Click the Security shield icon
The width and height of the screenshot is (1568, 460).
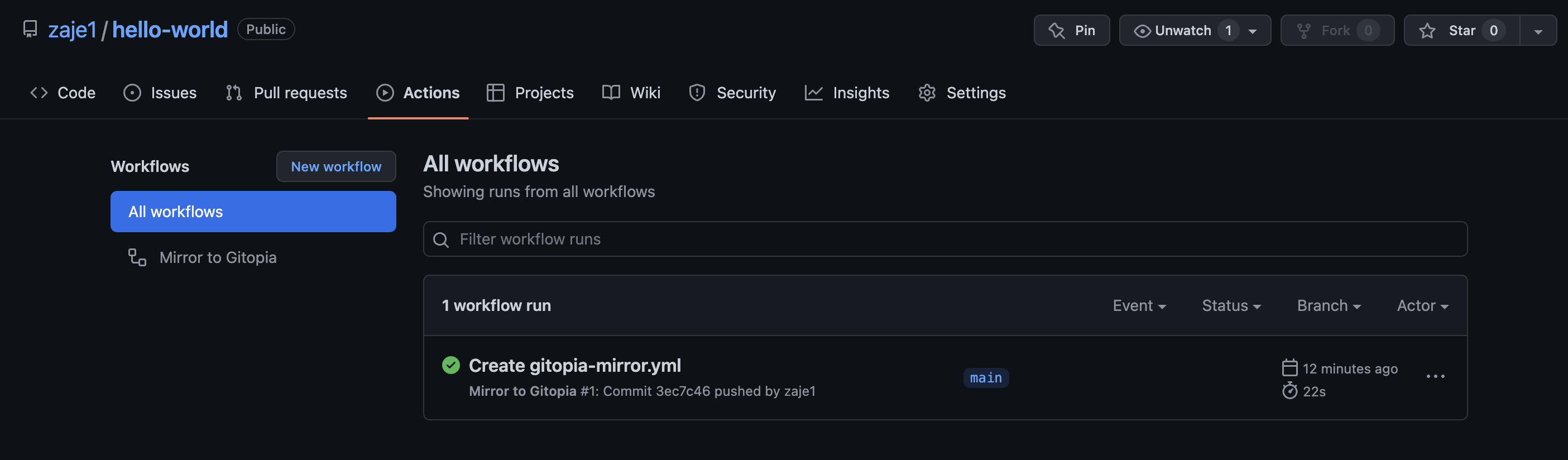coord(697,93)
